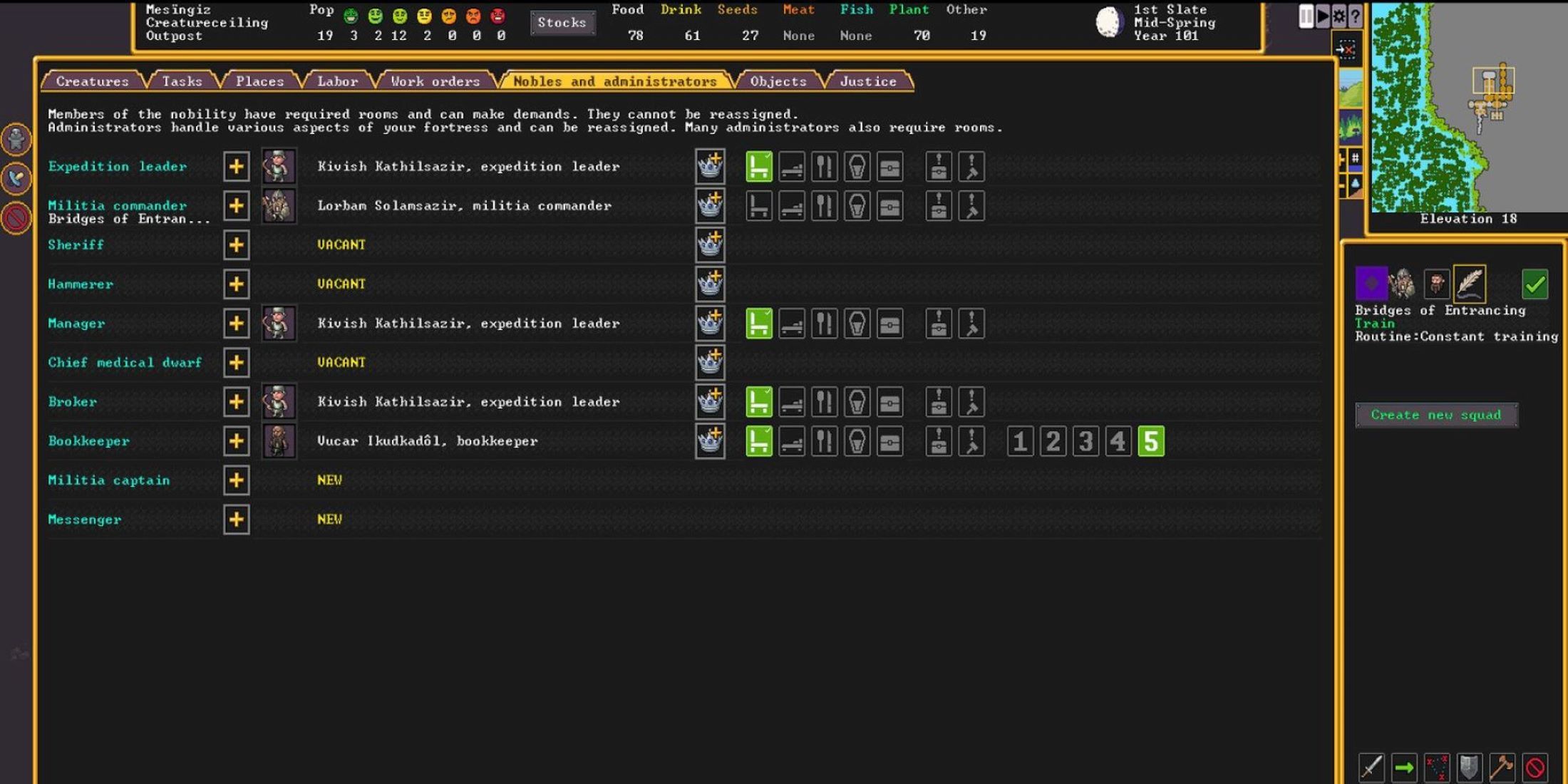Click the purple squad emblem
Viewport: 1568px width, 784px height.
pyautogui.click(x=1371, y=284)
